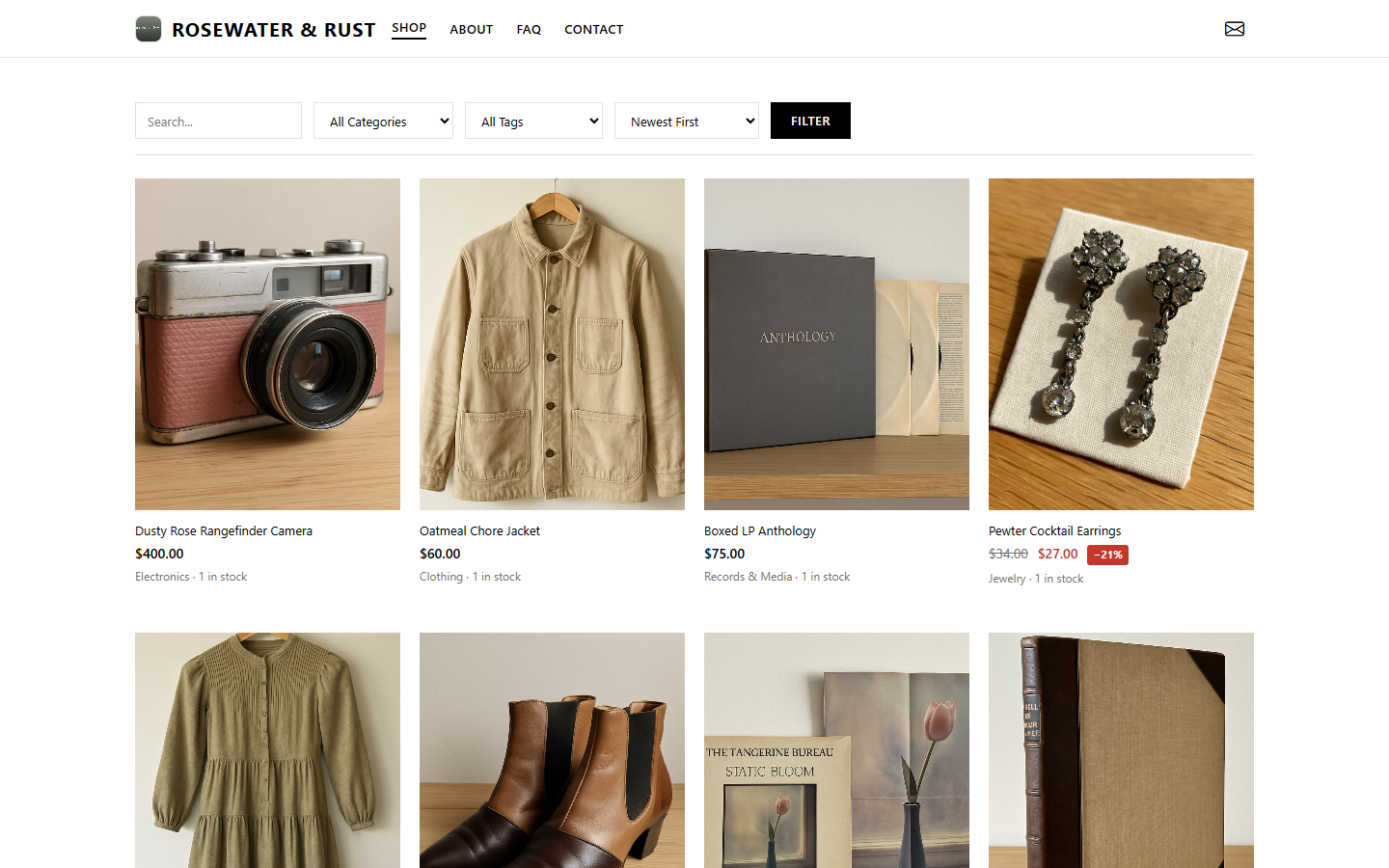Click the Jewelry · 1 in stock text
This screenshot has height=868, width=1389.
click(1036, 579)
